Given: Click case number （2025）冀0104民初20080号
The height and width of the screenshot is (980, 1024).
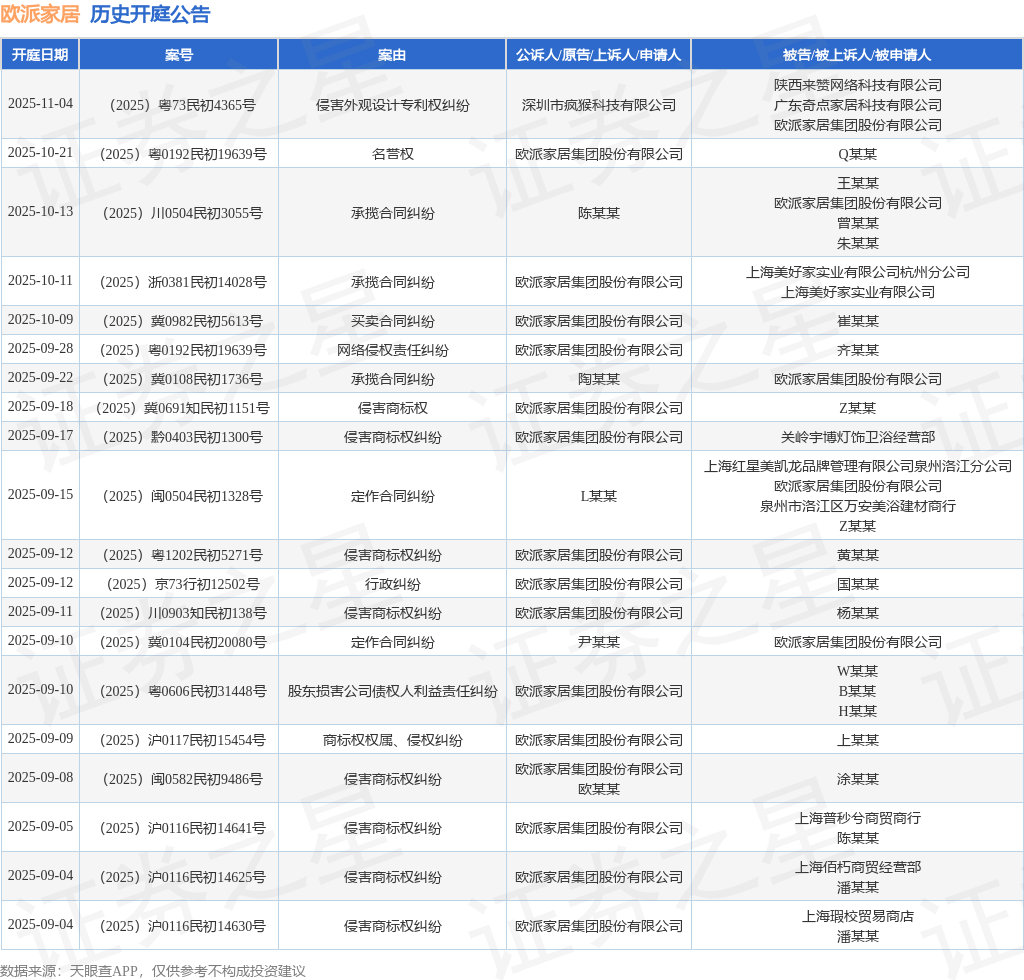Looking at the screenshot, I should click(x=179, y=642).
